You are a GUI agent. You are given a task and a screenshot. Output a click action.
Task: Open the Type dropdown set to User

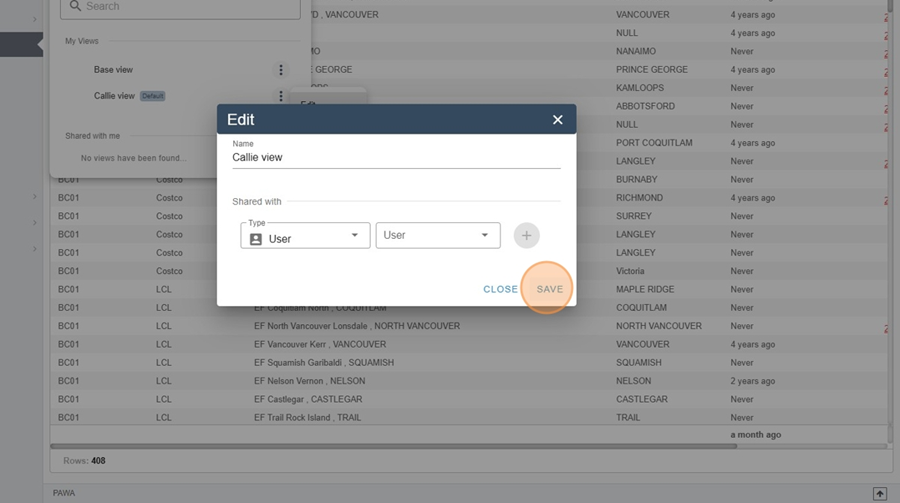[305, 235]
